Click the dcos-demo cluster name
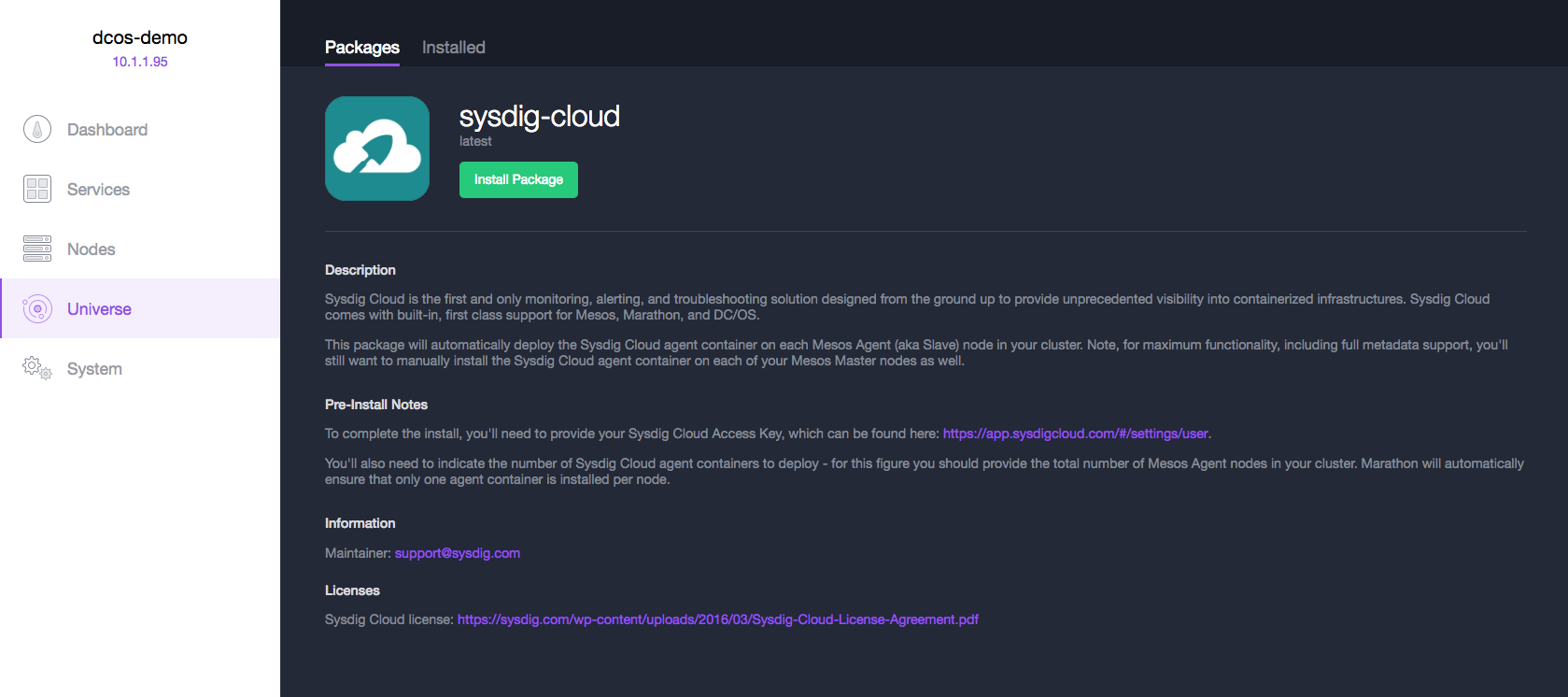 [x=140, y=37]
